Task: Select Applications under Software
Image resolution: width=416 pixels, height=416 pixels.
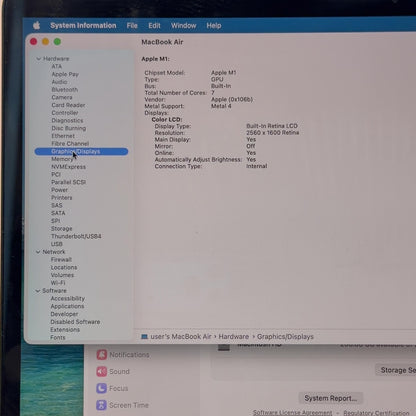Action: [67, 306]
